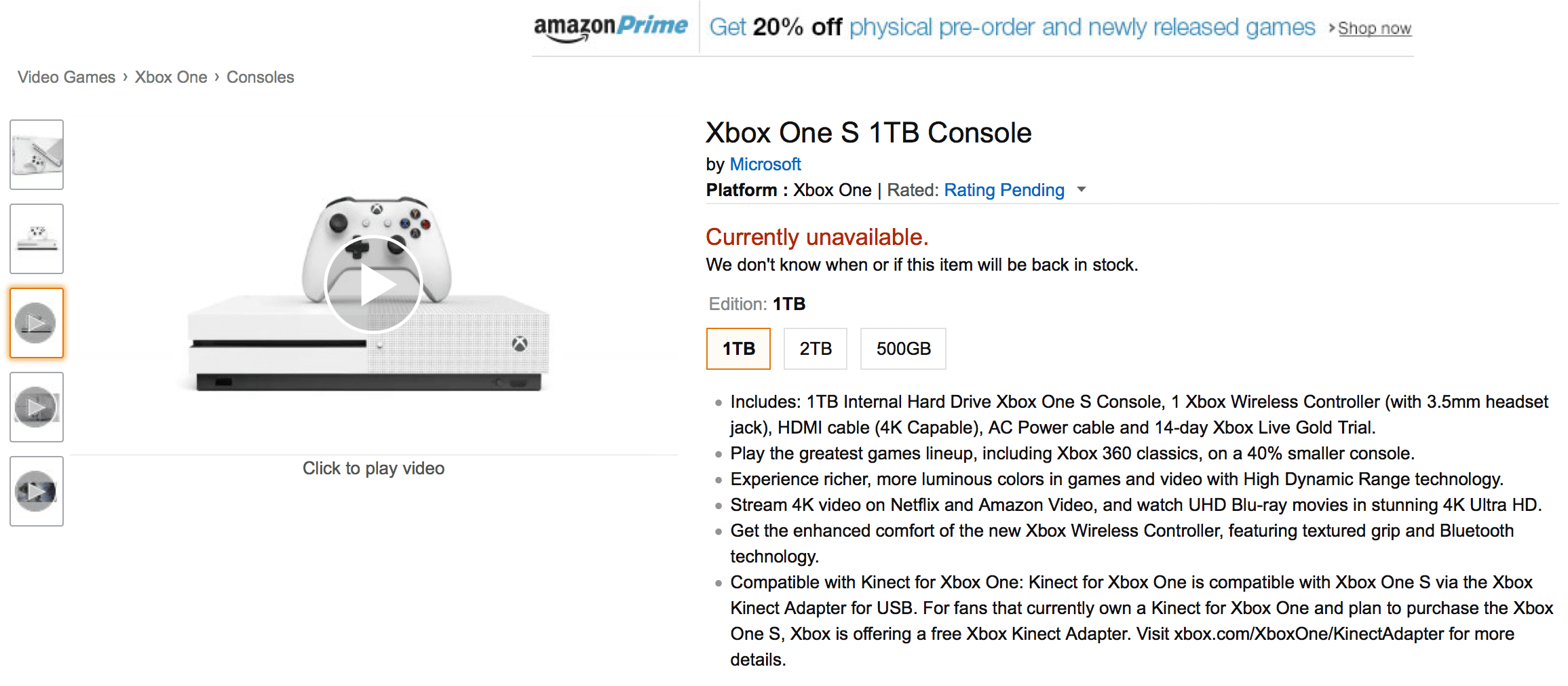Viewport: 1568px width, 686px height.
Task: Click the Amazon Prime logo
Action: point(611,27)
